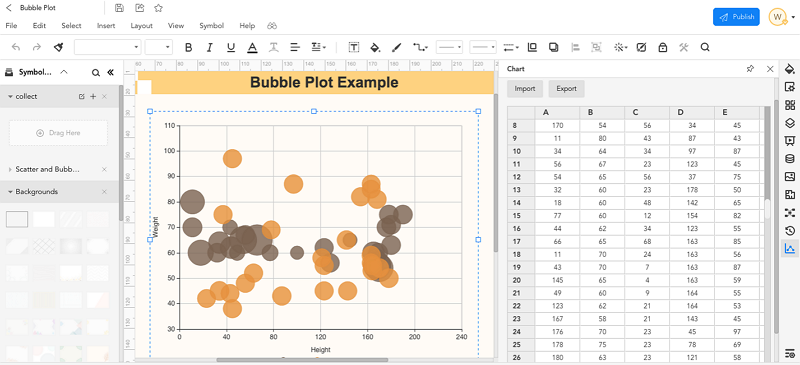The width and height of the screenshot is (800, 365).
Task: Click the Publish button
Action: point(736,17)
